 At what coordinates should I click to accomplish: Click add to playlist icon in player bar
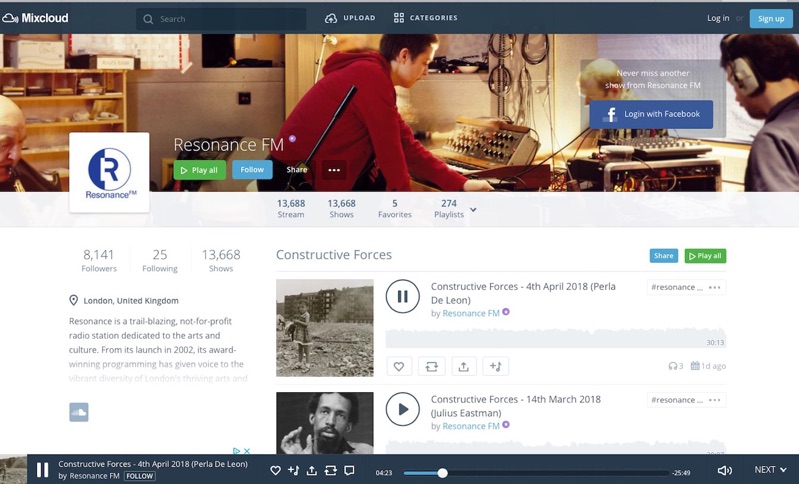[294, 470]
